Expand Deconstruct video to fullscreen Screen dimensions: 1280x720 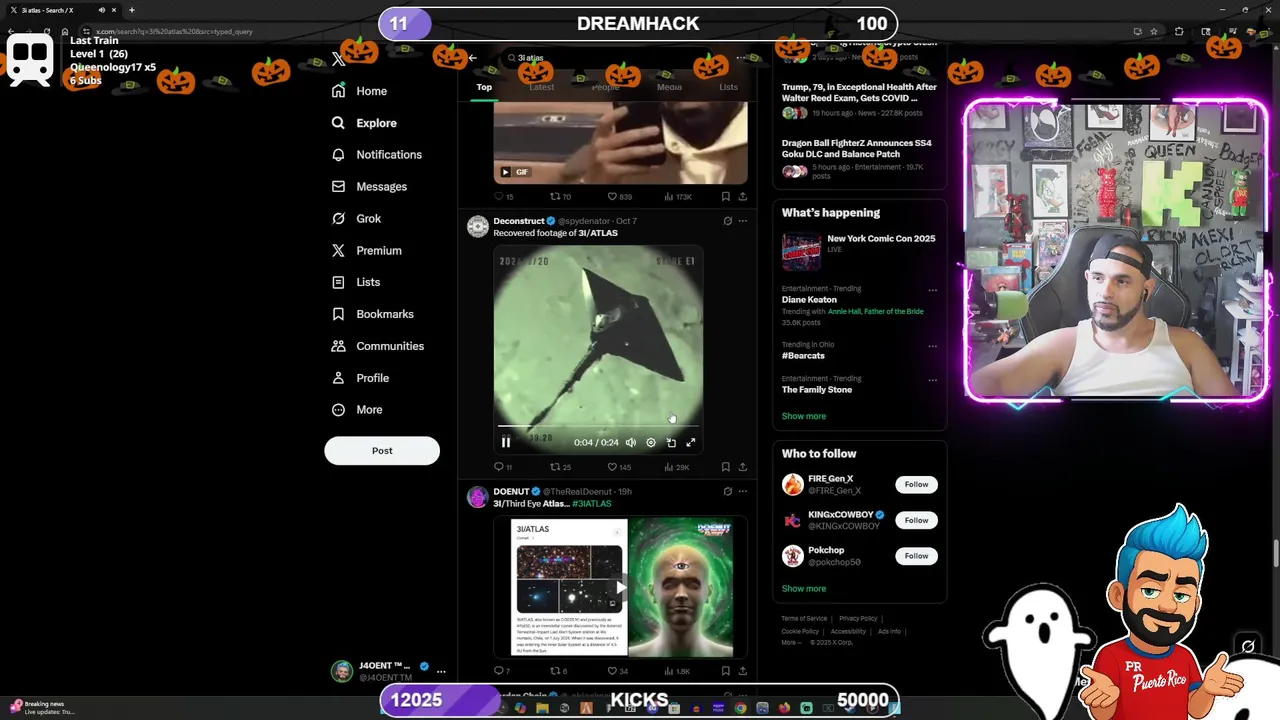click(x=691, y=442)
